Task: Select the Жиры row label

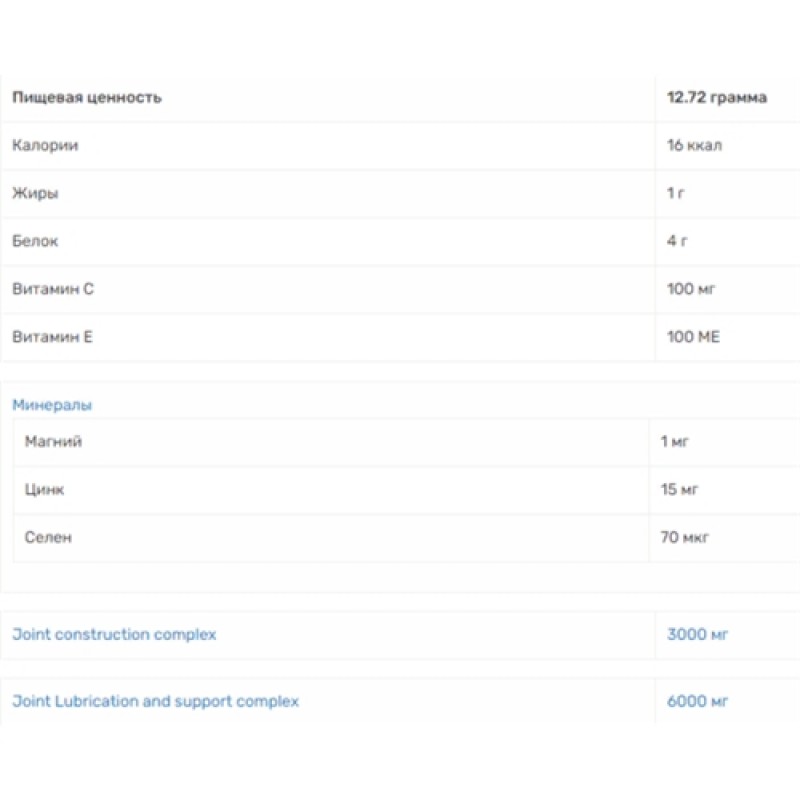Action: [35, 193]
